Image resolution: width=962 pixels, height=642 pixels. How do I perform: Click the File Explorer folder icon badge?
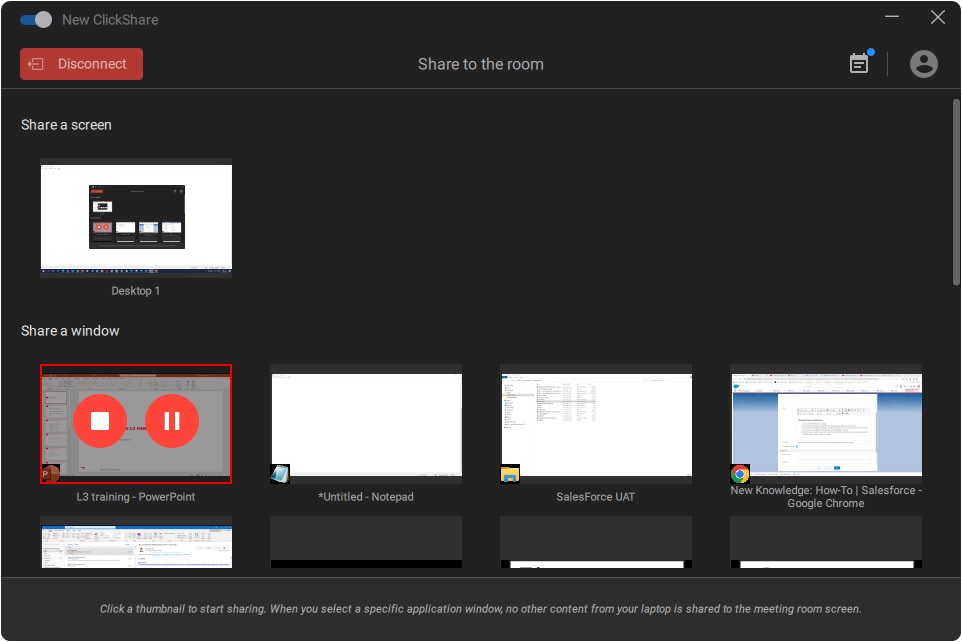(x=510, y=474)
